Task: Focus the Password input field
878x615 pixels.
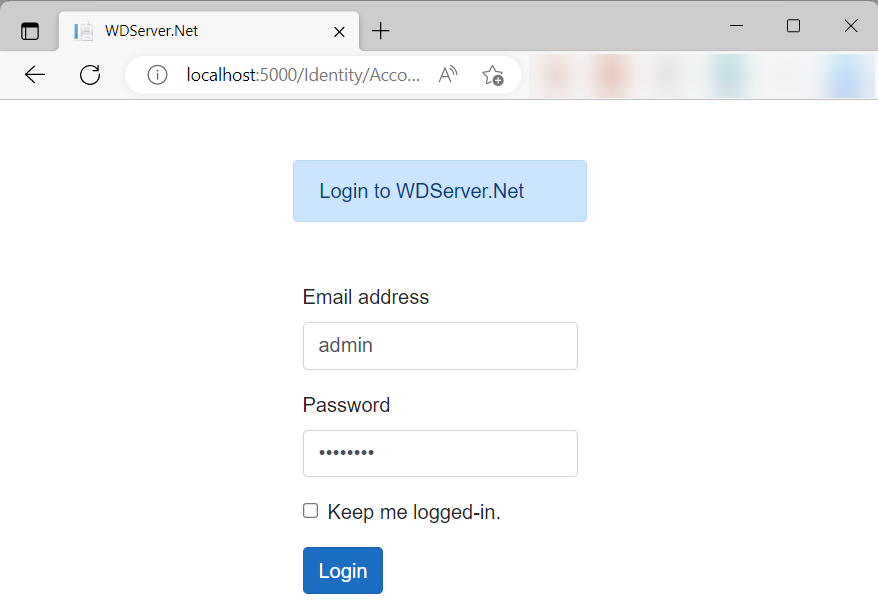Action: 440,453
